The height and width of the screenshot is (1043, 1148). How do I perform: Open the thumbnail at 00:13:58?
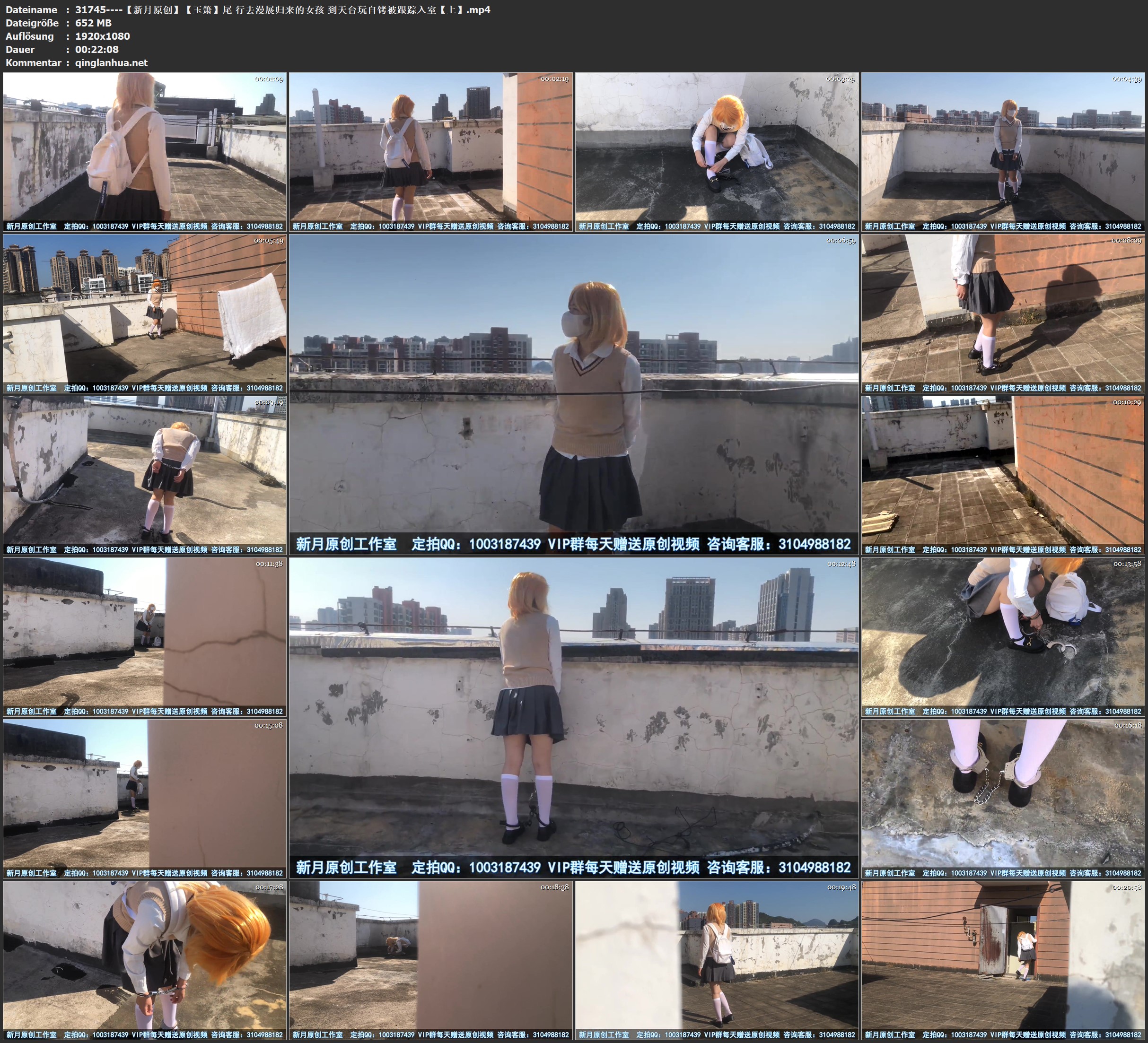tap(1003, 636)
